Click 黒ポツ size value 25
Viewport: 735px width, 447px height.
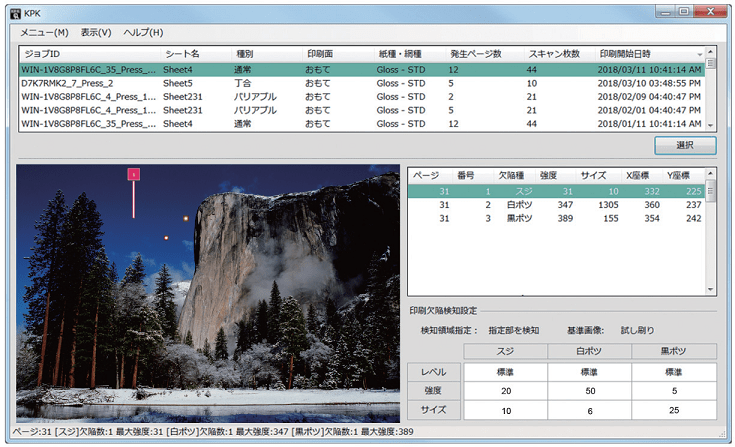point(674,410)
